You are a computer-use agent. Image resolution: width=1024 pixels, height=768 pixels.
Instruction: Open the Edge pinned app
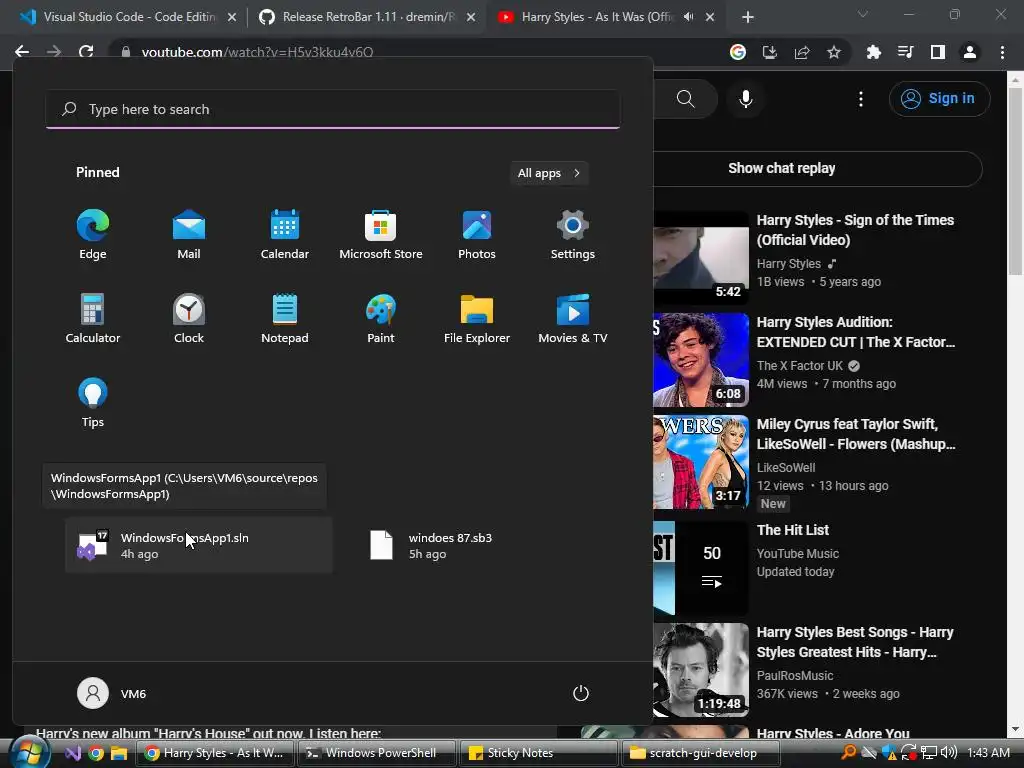[x=93, y=235]
